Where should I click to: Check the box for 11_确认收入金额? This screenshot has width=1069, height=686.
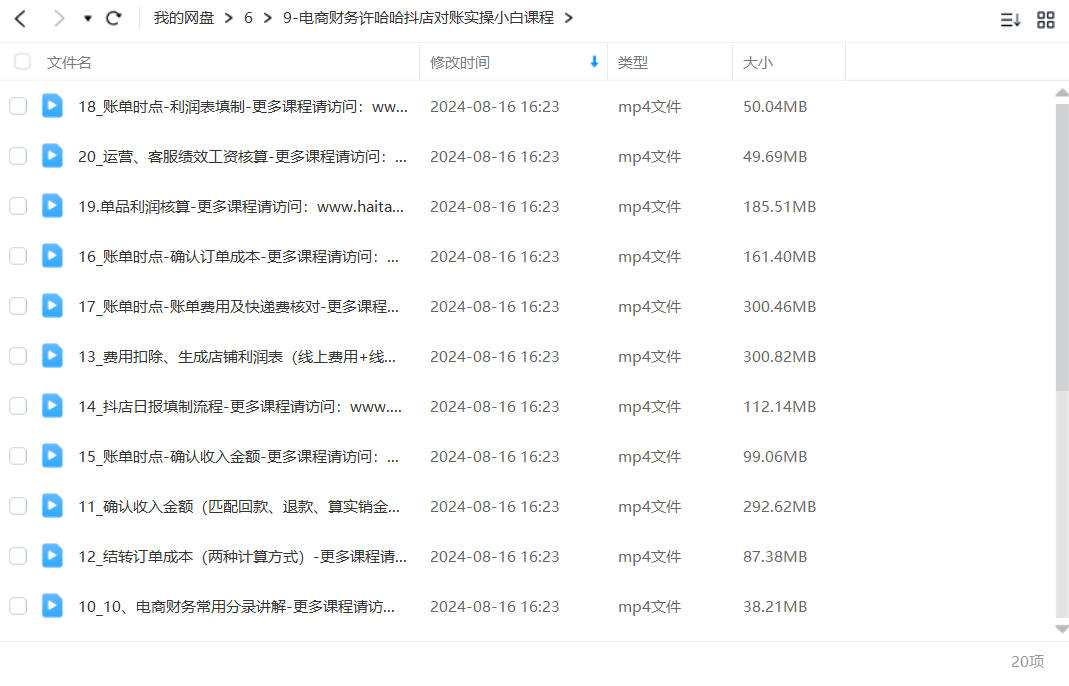[x=18, y=506]
